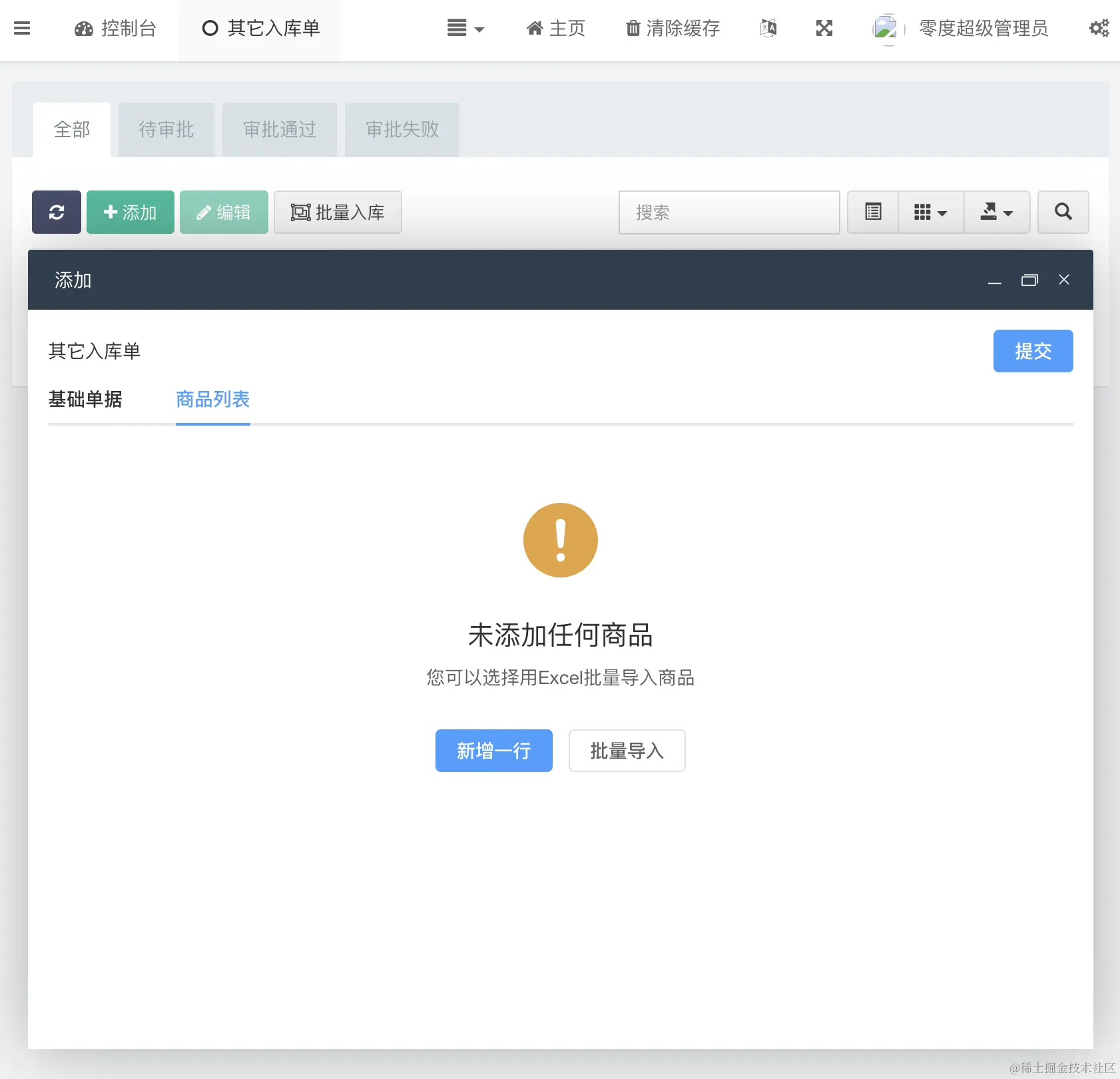Click the 新增一行 button

pyautogui.click(x=494, y=751)
